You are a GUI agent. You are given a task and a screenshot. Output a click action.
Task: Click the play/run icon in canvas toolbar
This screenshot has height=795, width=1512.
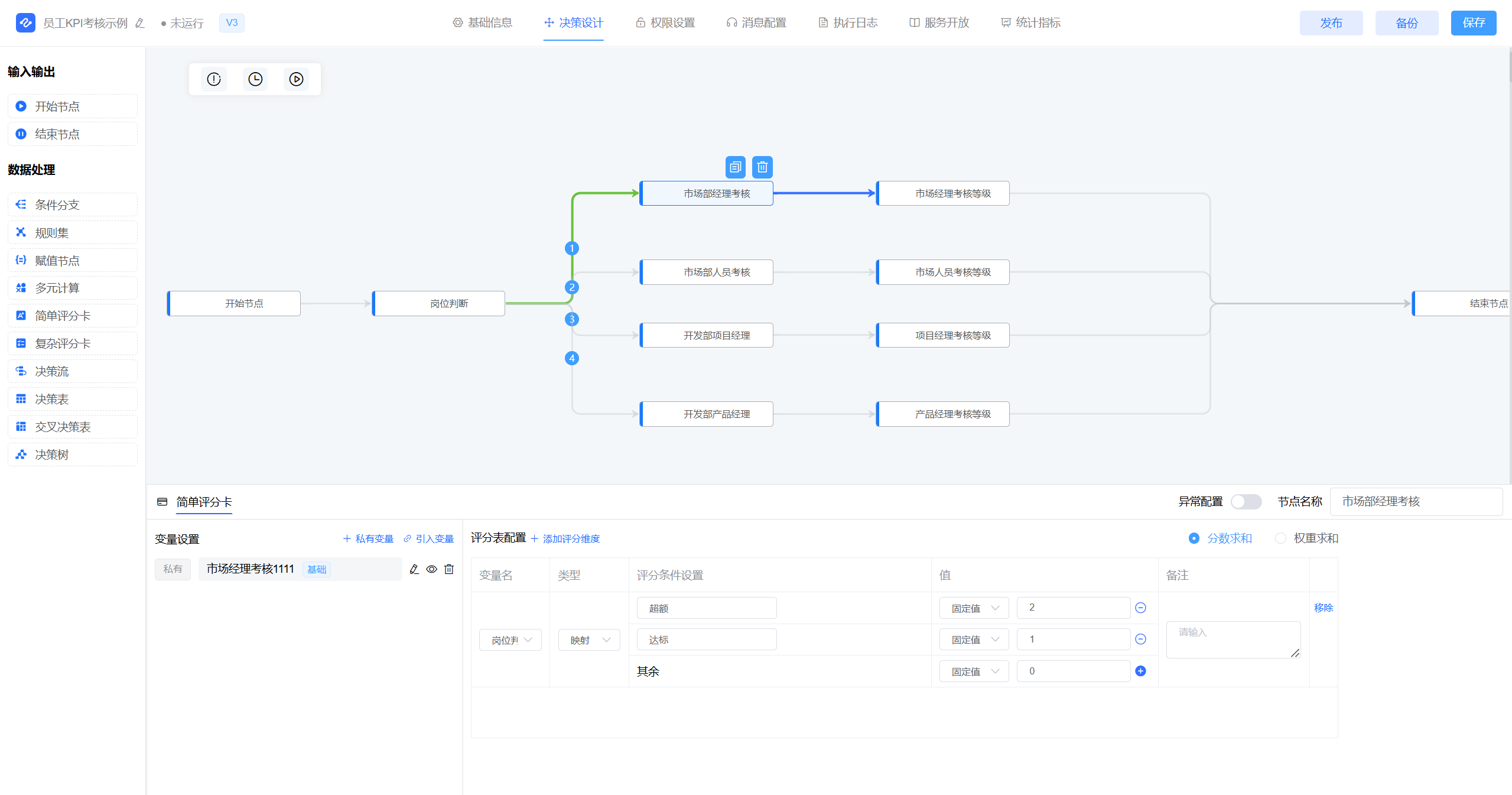[296, 79]
